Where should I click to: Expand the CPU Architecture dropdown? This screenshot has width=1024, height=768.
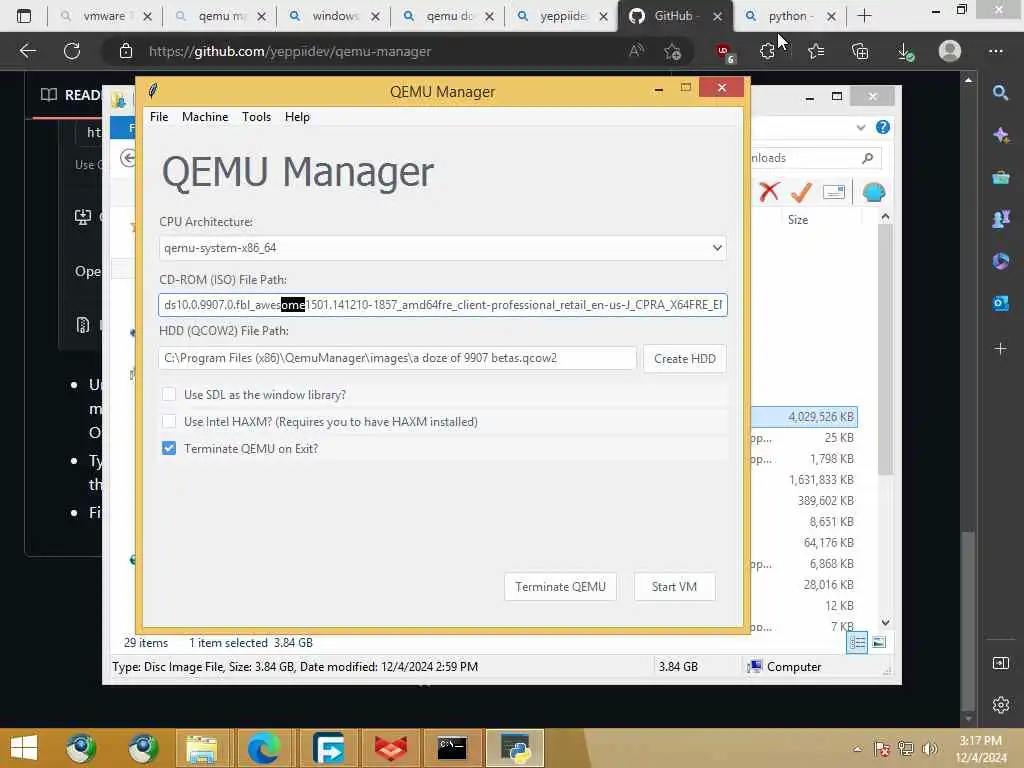[x=716, y=248]
